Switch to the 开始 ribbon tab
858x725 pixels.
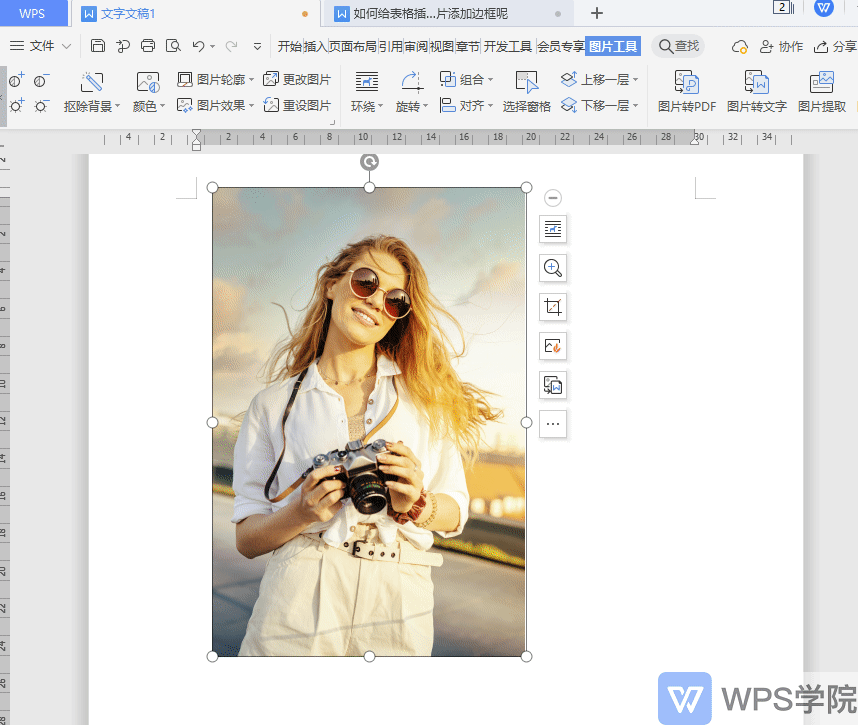click(290, 47)
